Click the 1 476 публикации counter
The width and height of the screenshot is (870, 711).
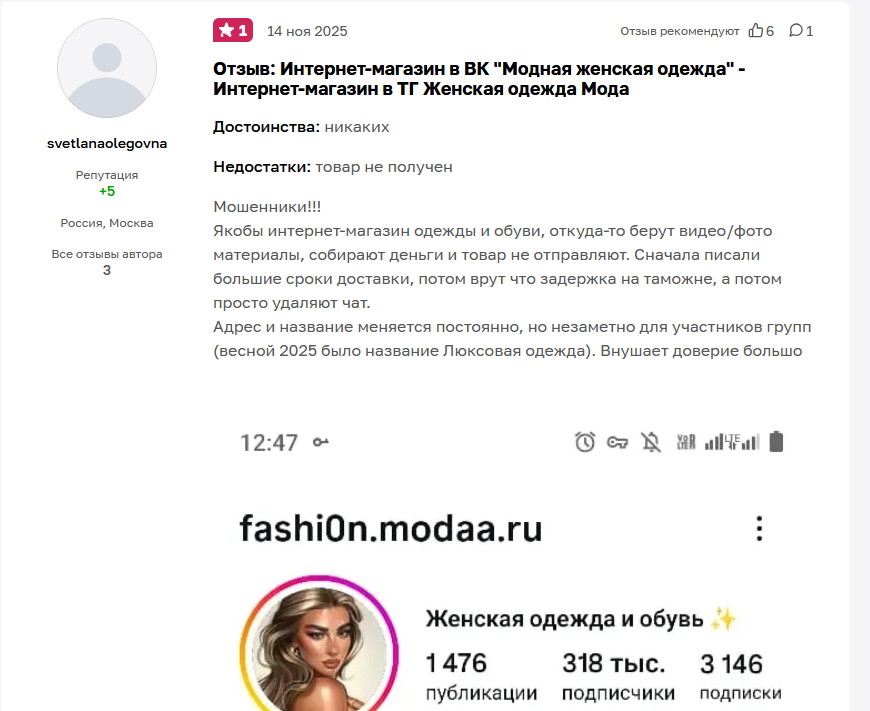click(x=482, y=677)
